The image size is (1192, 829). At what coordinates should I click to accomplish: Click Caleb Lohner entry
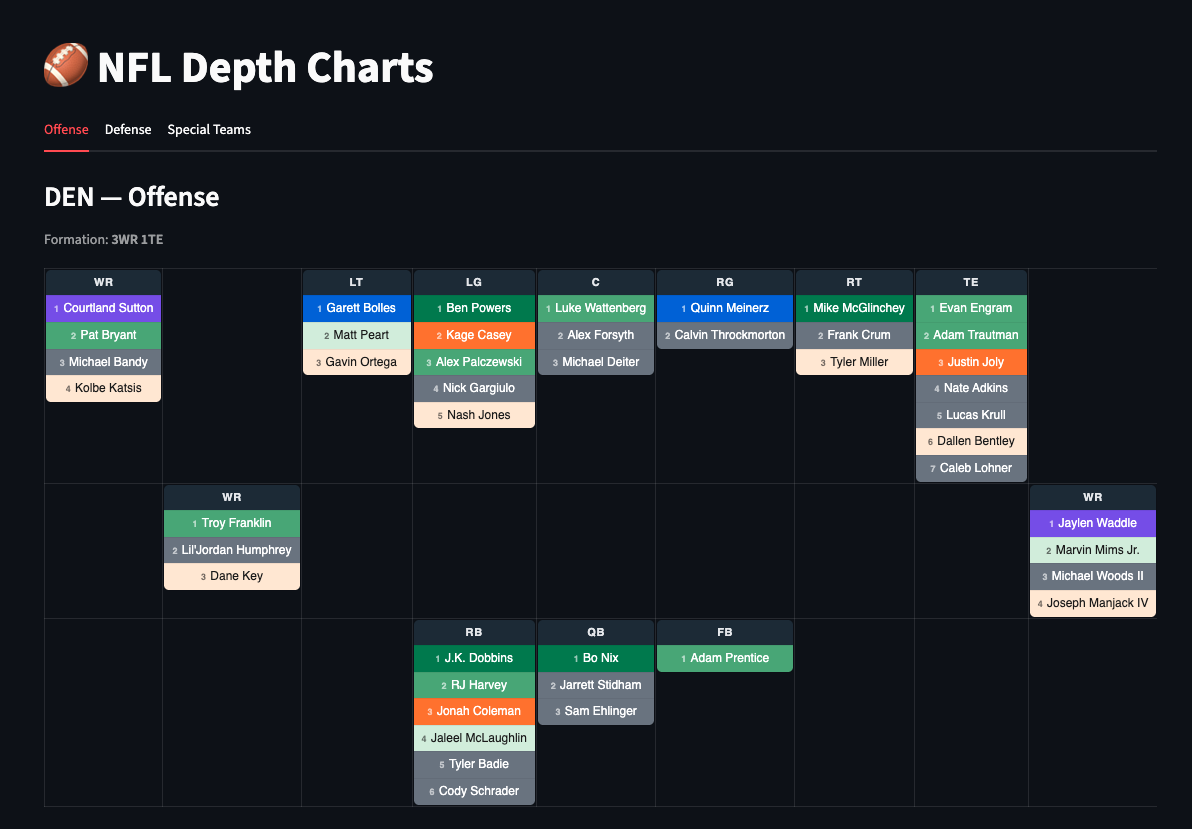pyautogui.click(x=972, y=468)
